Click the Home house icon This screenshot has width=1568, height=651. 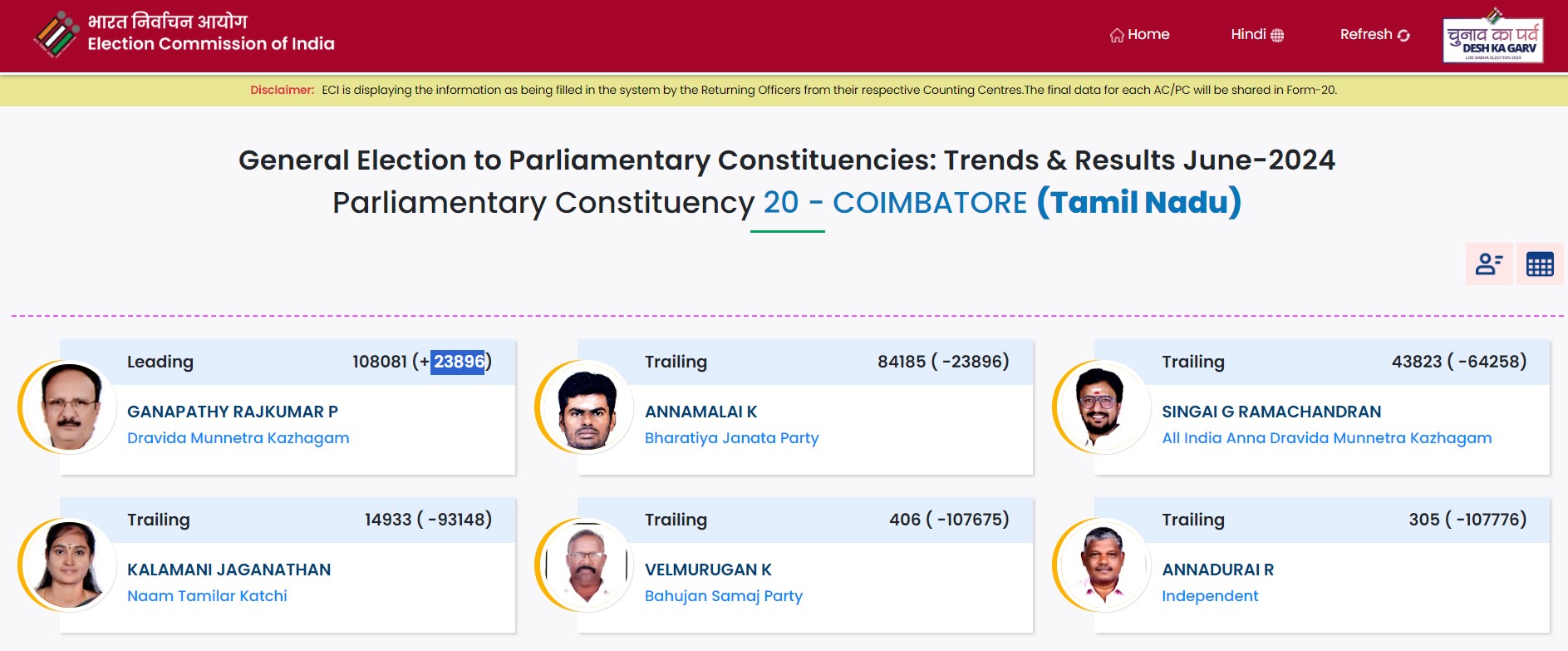click(1117, 35)
